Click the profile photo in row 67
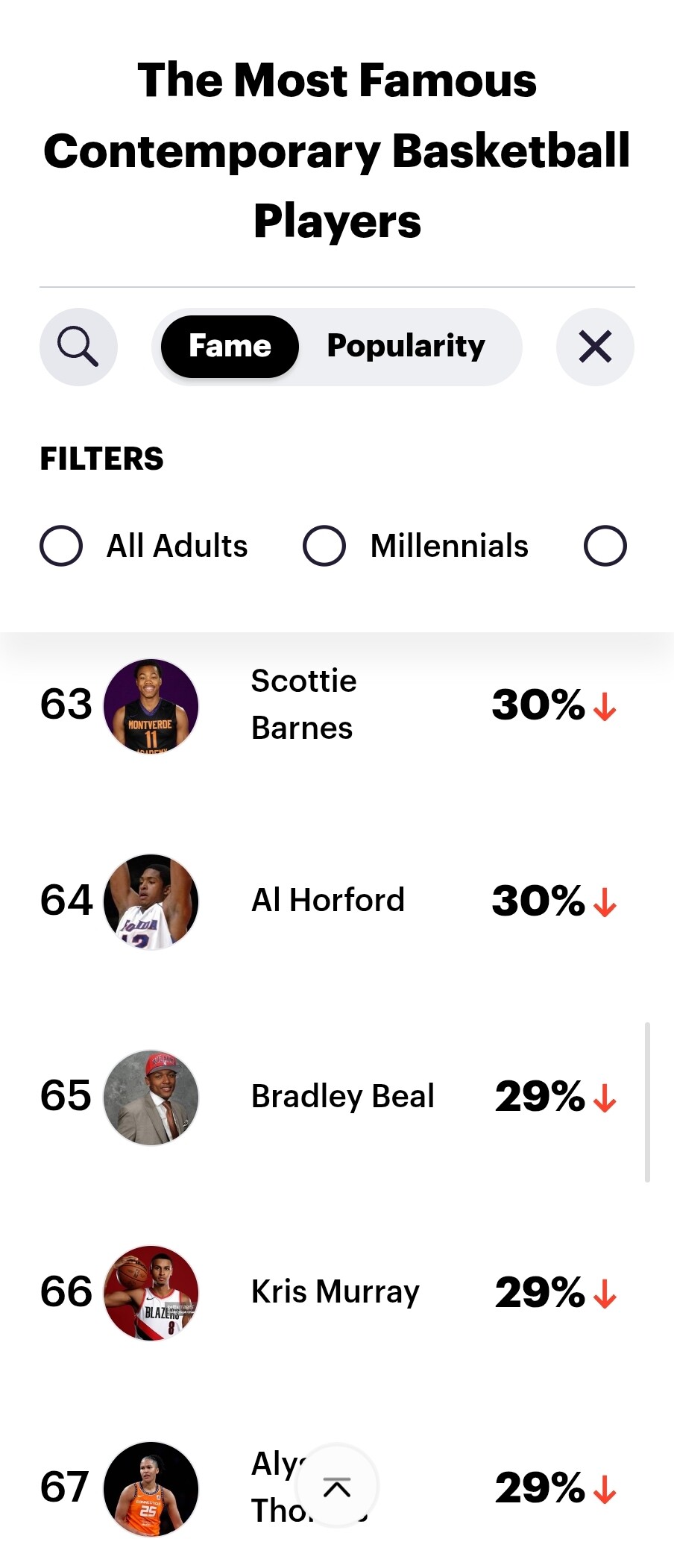The width and height of the screenshot is (674, 1568). tap(151, 1489)
